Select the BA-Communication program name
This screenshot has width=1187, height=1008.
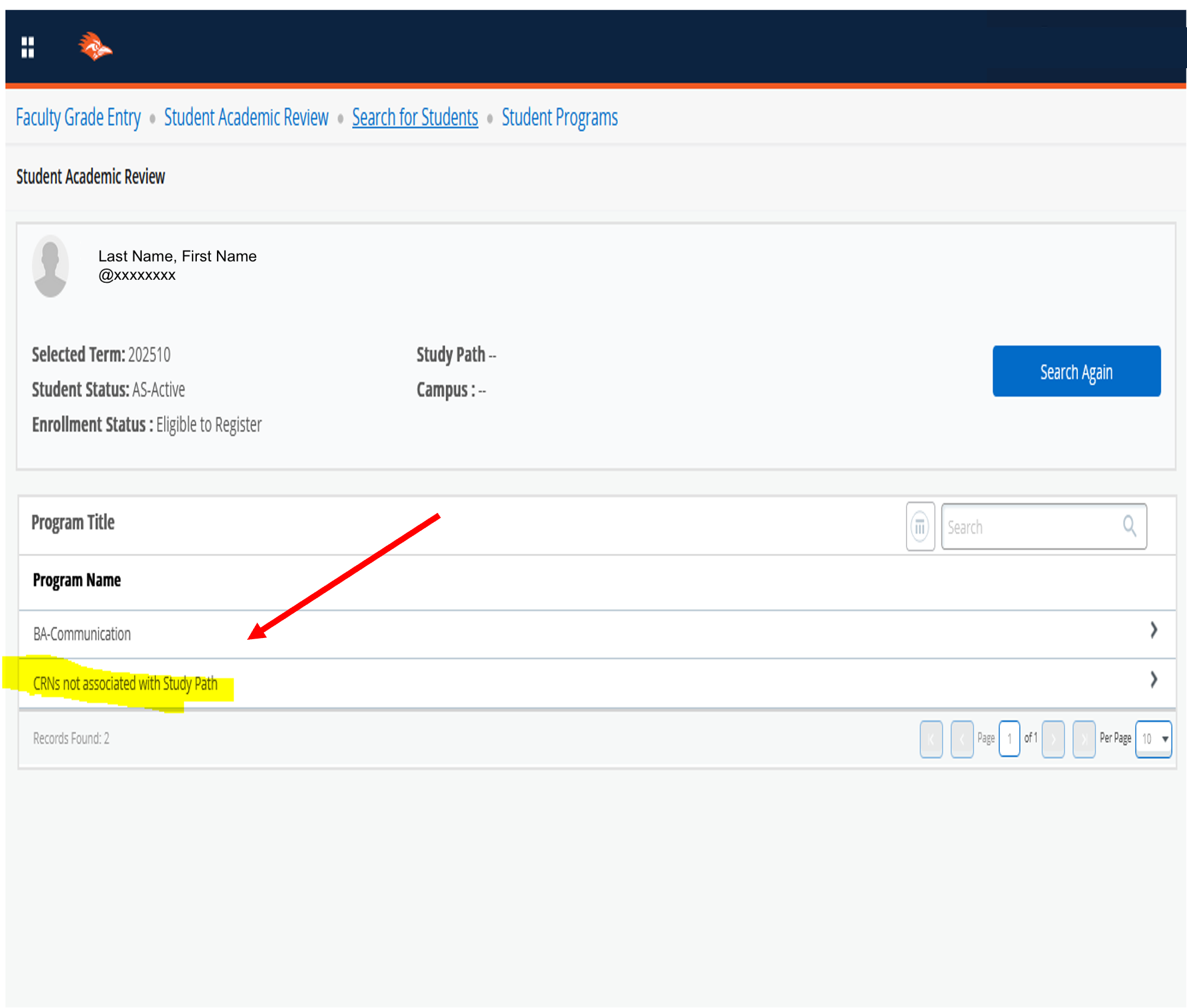coord(82,634)
